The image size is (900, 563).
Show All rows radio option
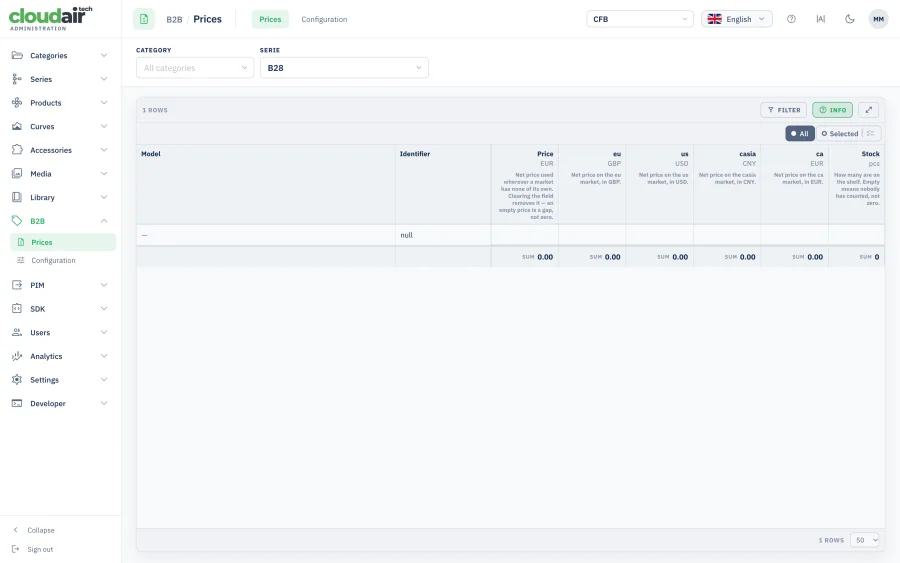pos(800,133)
